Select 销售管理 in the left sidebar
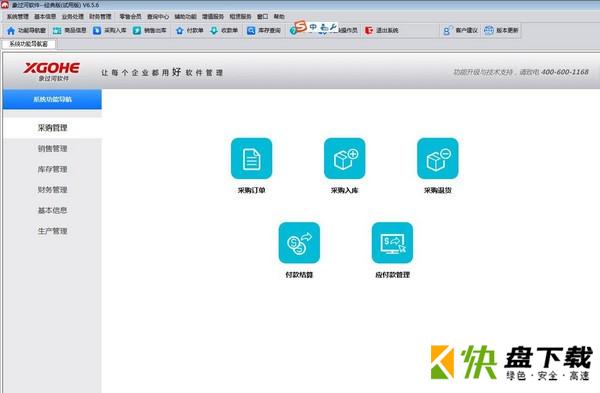This screenshot has width=600, height=393. point(52,148)
